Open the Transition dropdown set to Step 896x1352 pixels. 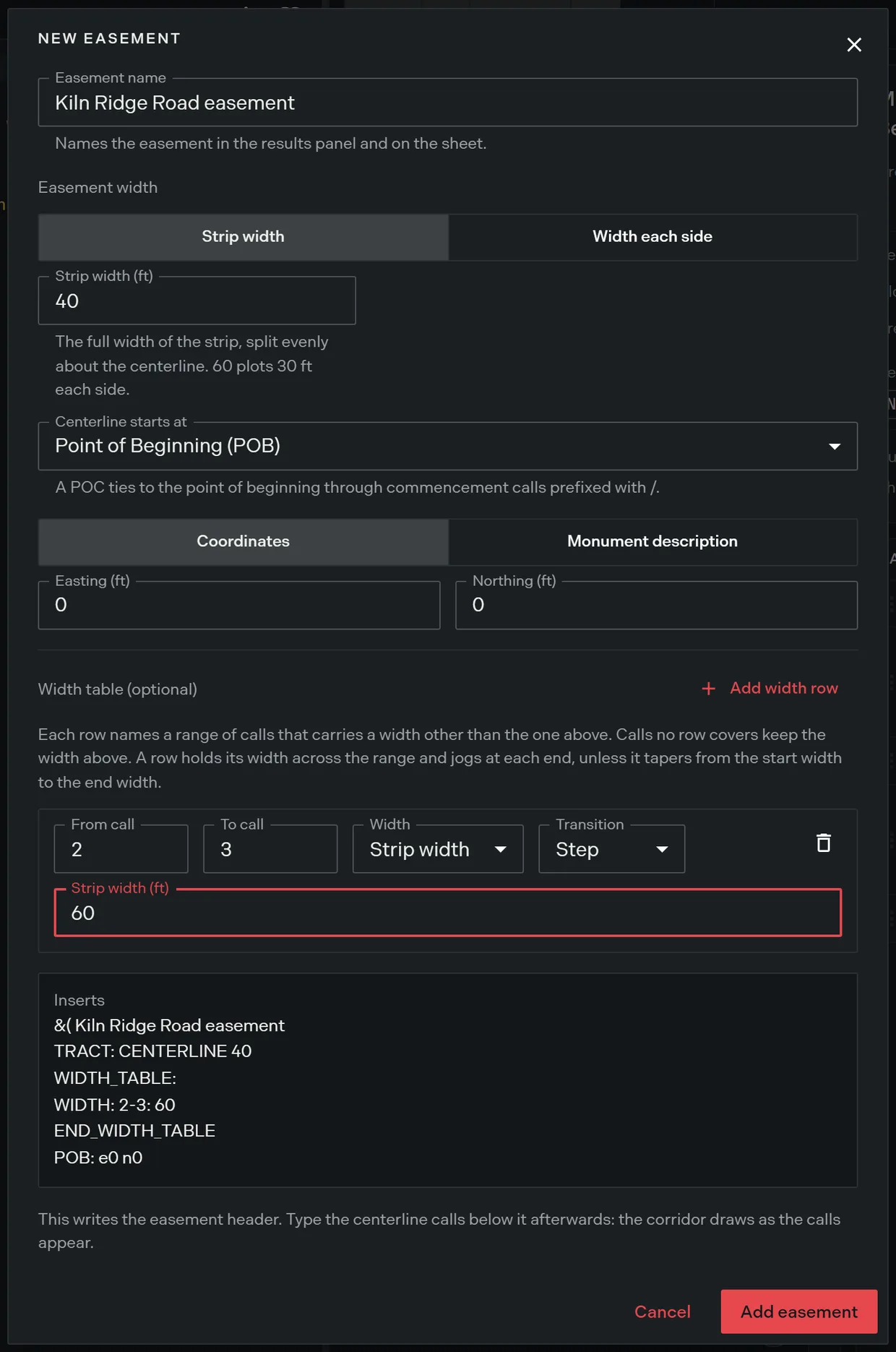click(611, 849)
